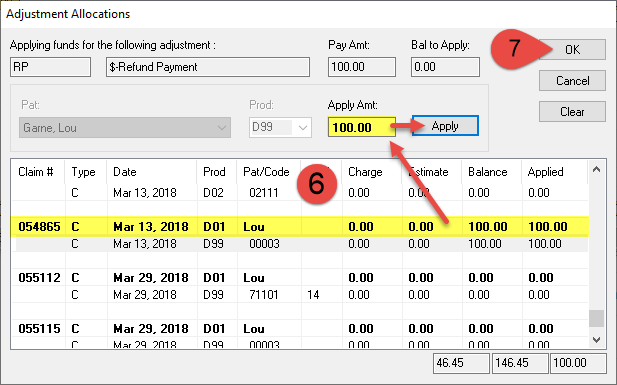617x385 pixels.
Task: Click the claims list scrollbar thumb
Action: pos(597,318)
